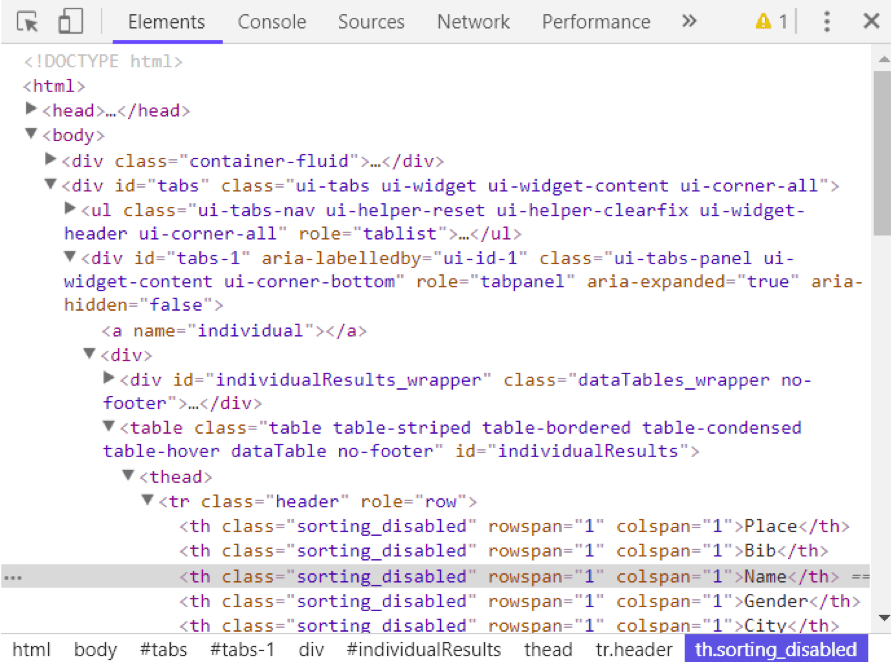Switch to the Sources tab
891x662 pixels.
click(x=371, y=21)
